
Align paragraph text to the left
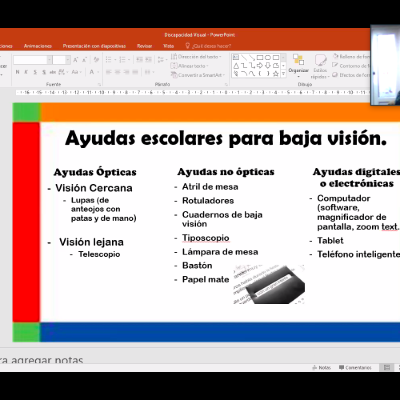pyautogui.click(x=108, y=72)
